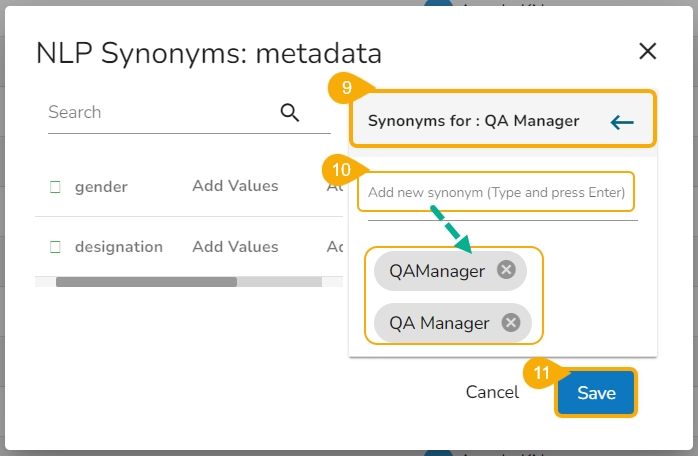Open Add Values for designation
The height and width of the screenshot is (456, 698).
click(235, 246)
